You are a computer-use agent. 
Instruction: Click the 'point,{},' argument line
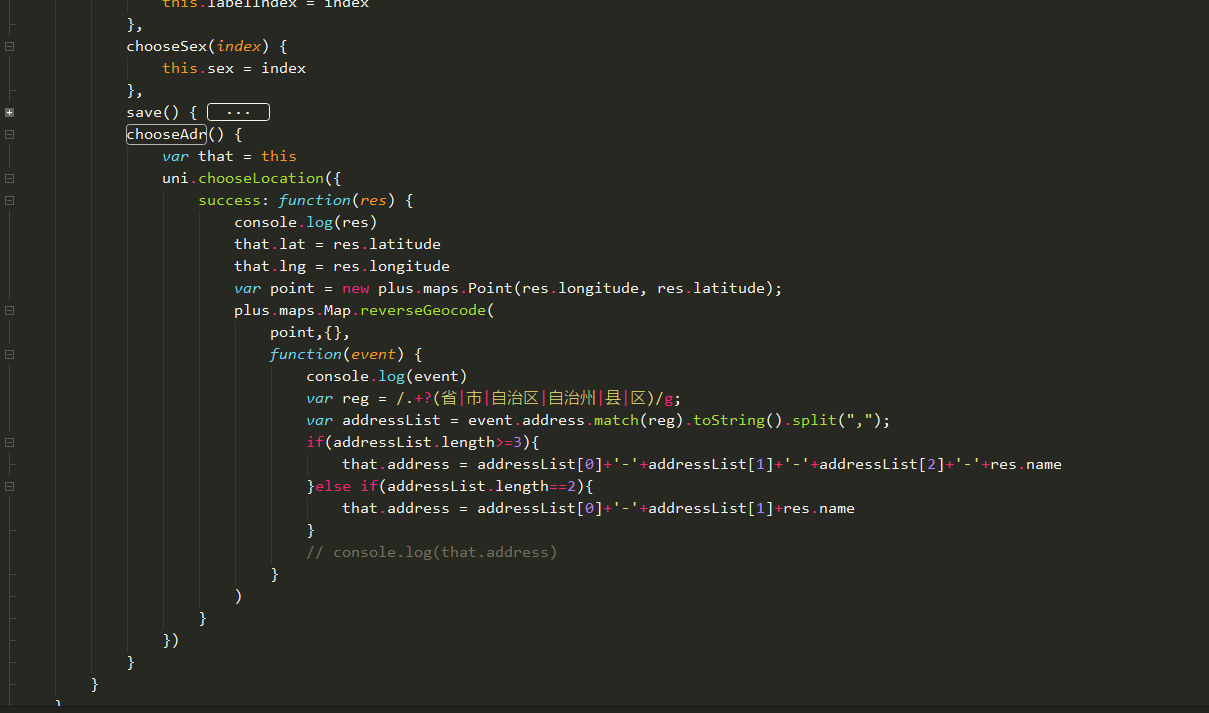point(310,332)
